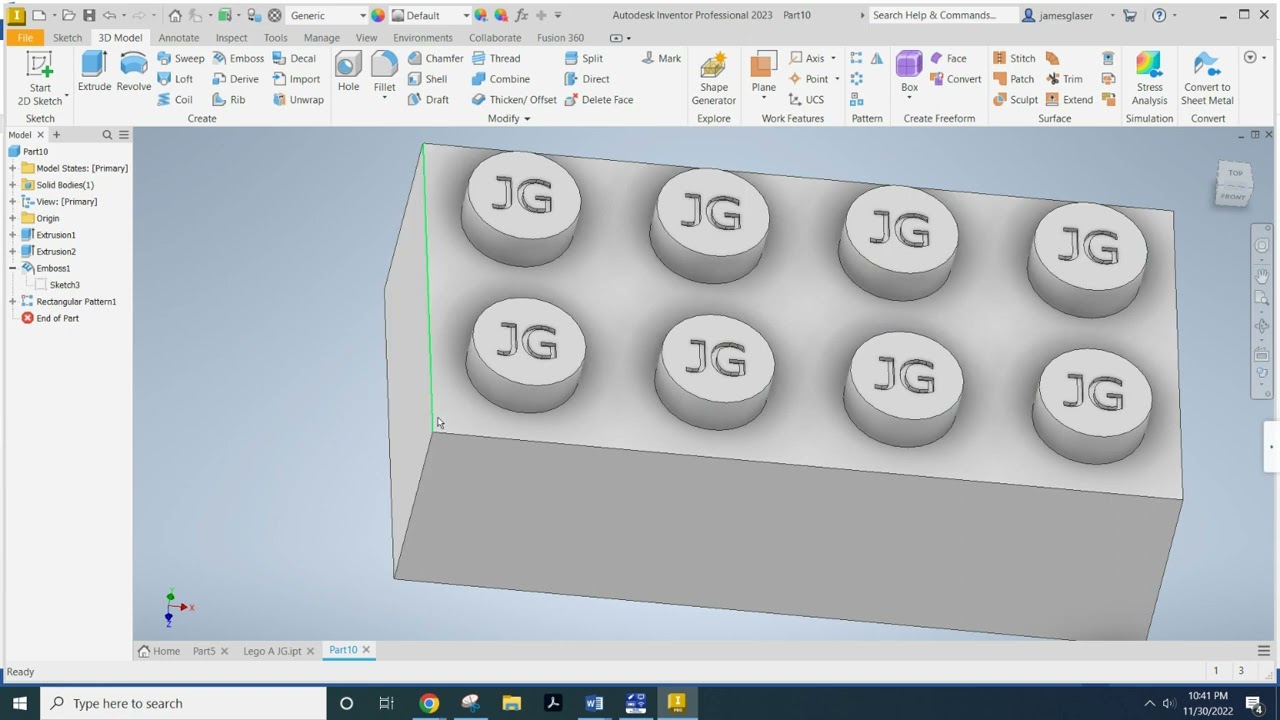
Task: Go to the Home document tab
Action: pos(160,651)
